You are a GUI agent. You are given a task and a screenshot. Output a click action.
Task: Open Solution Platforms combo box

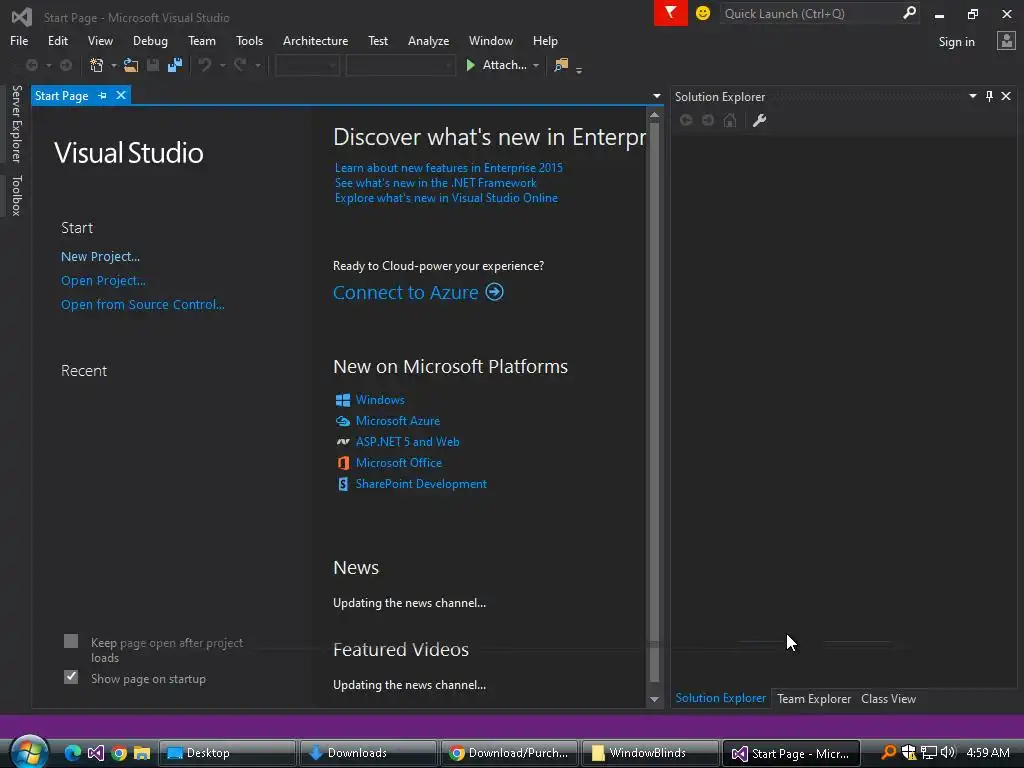[400, 65]
